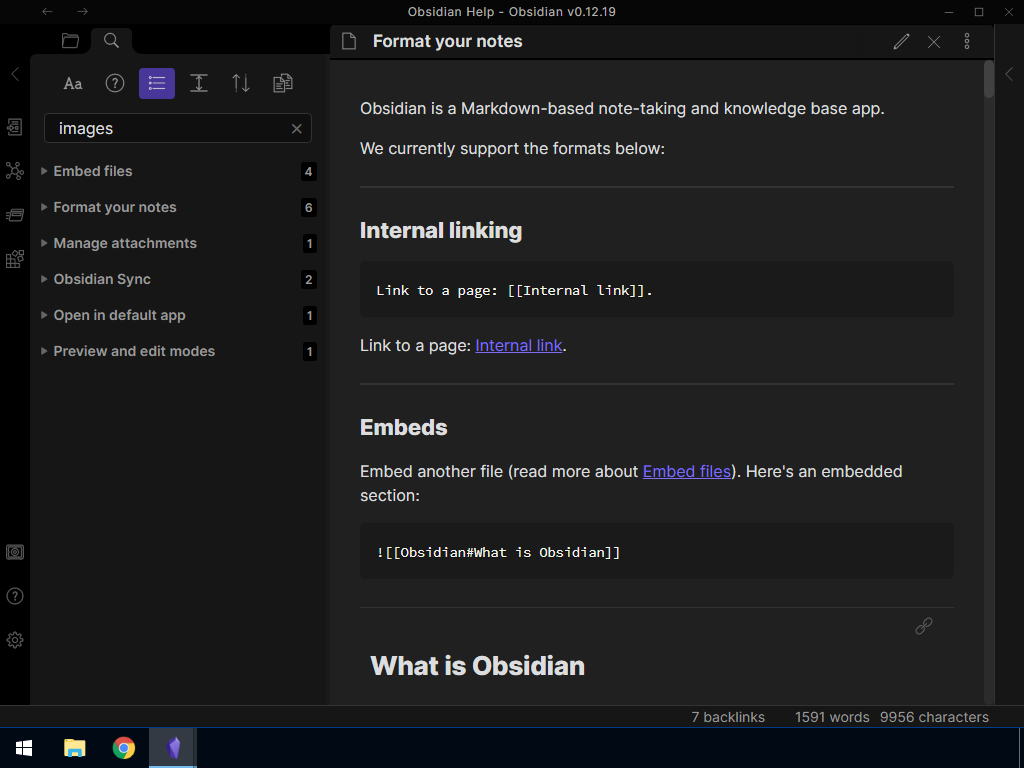Switch to the search tab

click(x=112, y=40)
